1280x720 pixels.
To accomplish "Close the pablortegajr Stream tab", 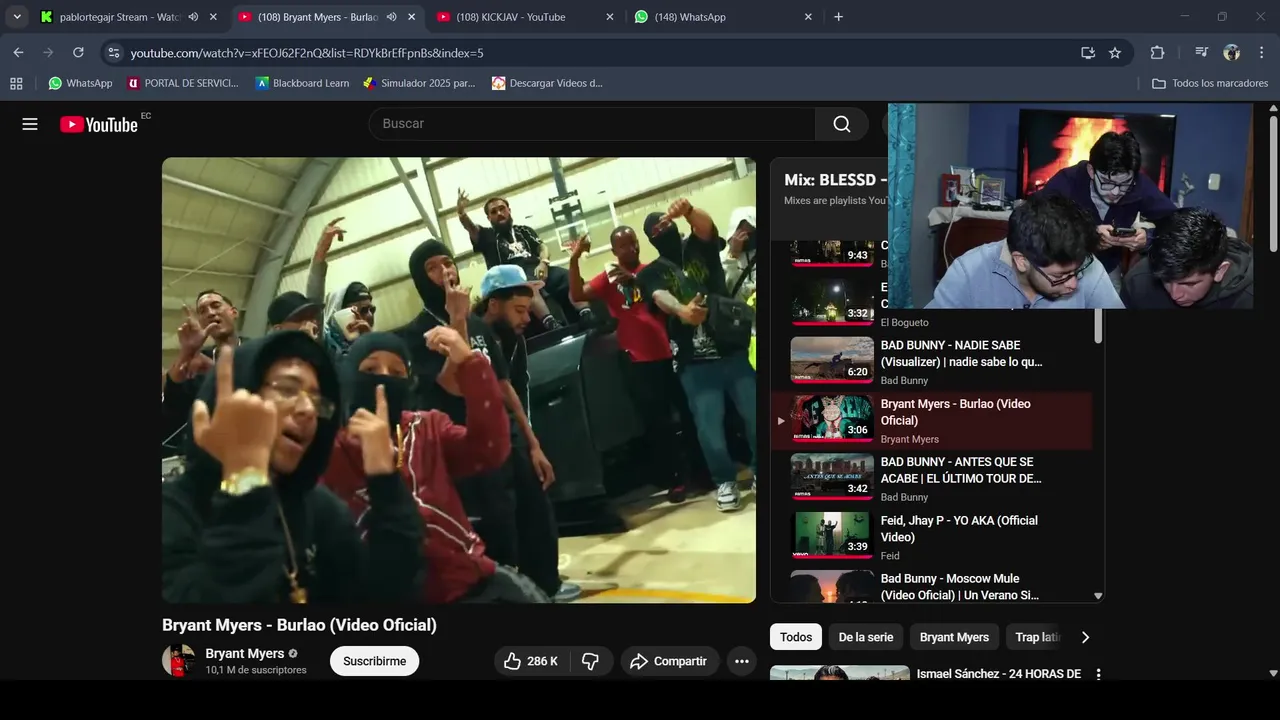I will [213, 17].
